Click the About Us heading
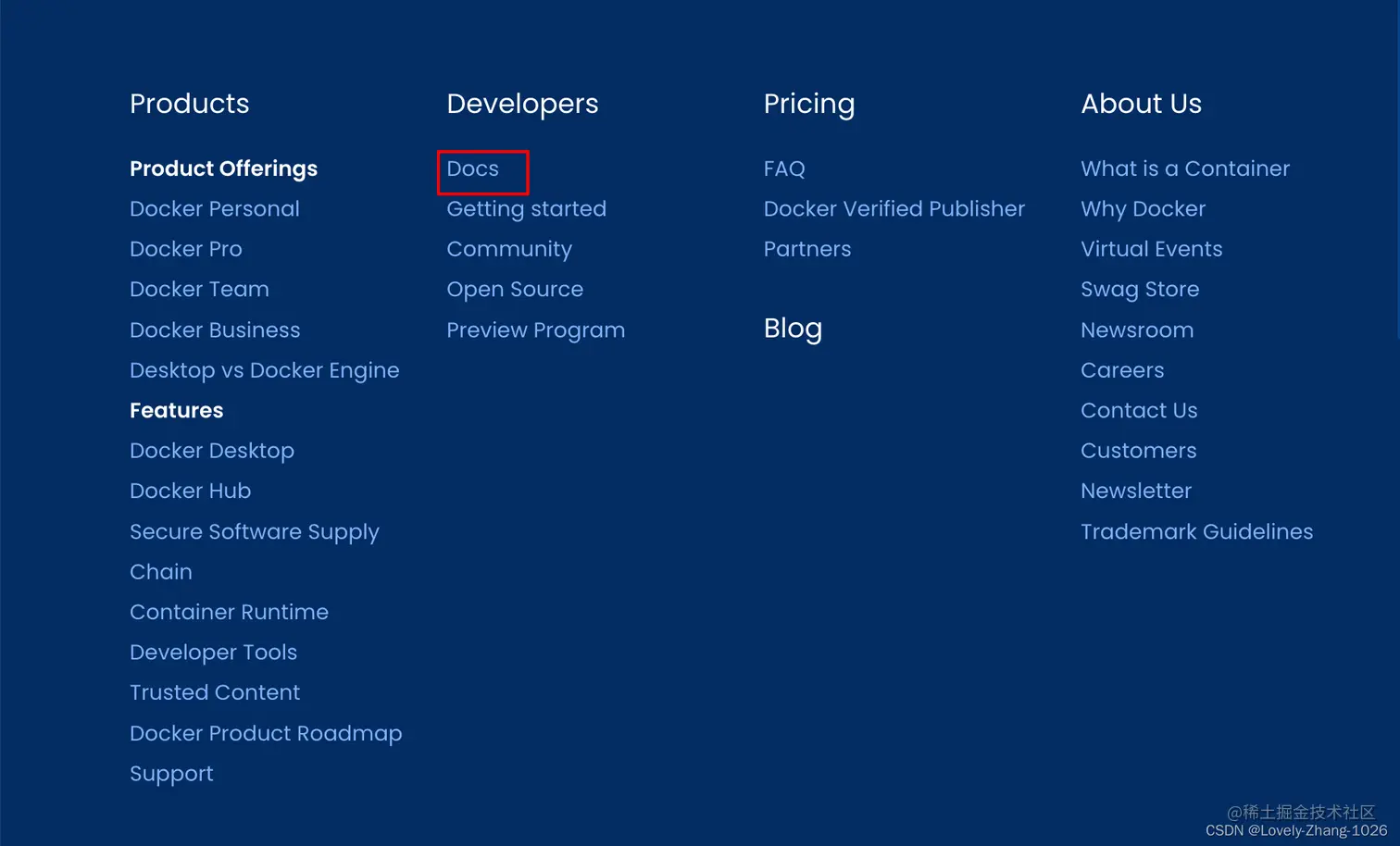The width and height of the screenshot is (1400, 846). [x=1141, y=104]
